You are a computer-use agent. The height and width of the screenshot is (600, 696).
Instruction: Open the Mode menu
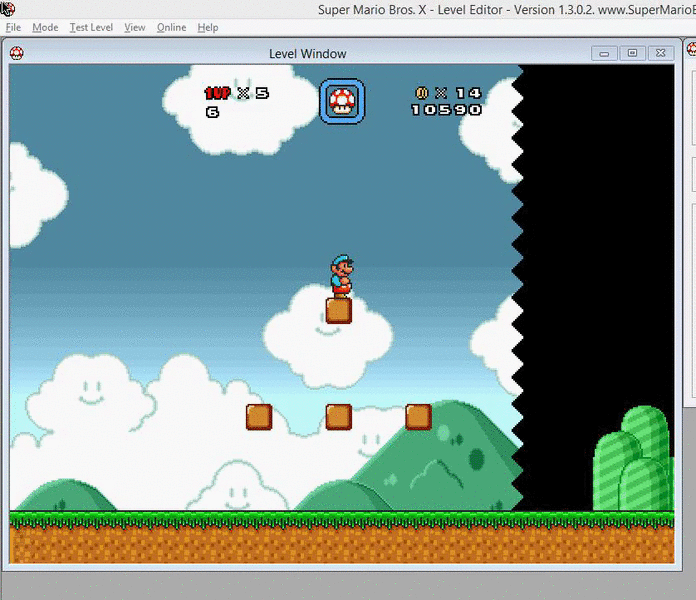(45, 28)
